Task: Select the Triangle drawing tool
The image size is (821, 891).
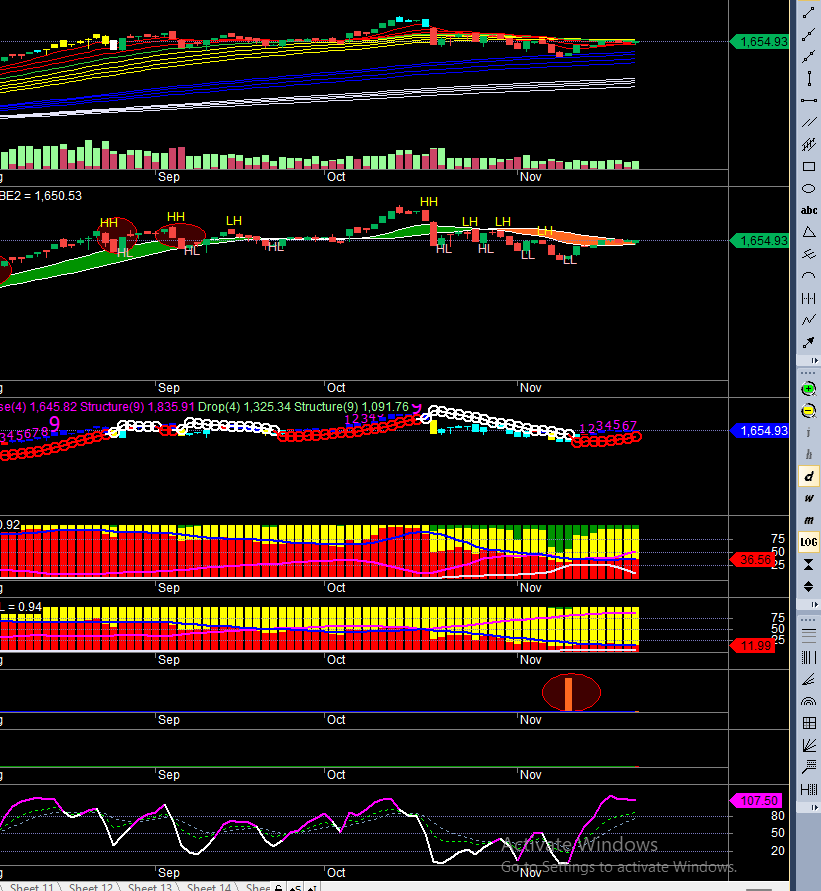Action: click(809, 232)
